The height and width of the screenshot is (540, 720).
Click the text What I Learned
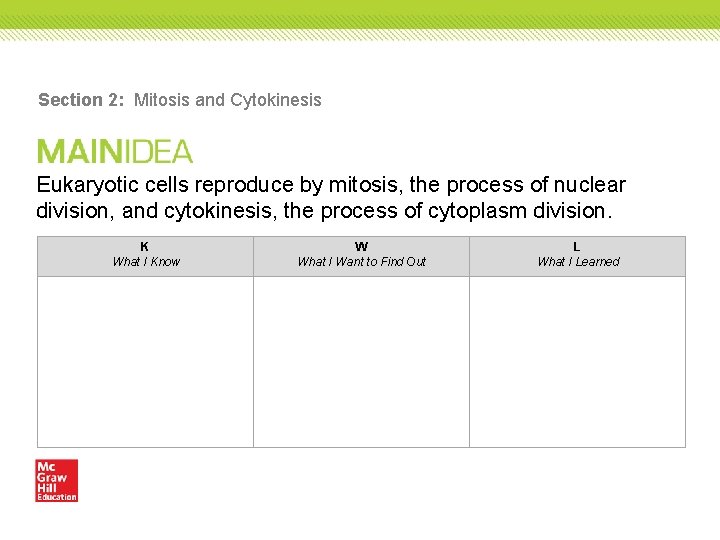tap(579, 262)
